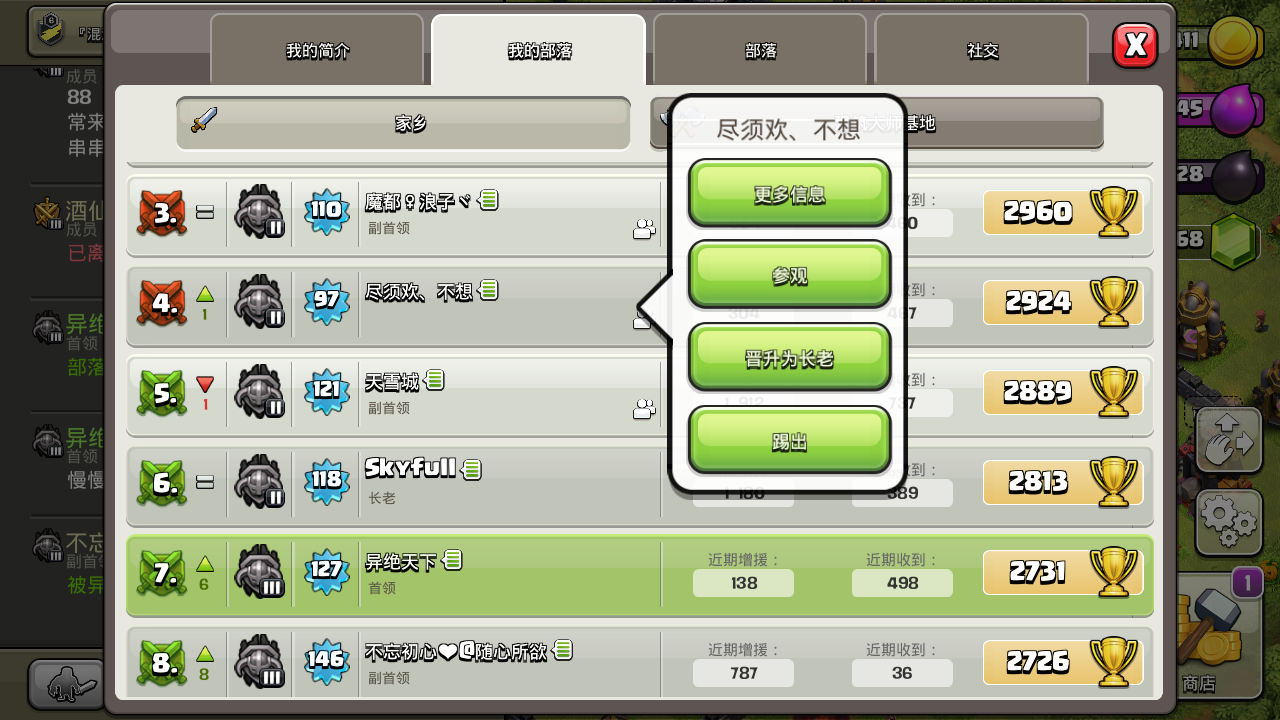Open the 部落 tab

(x=760, y=50)
